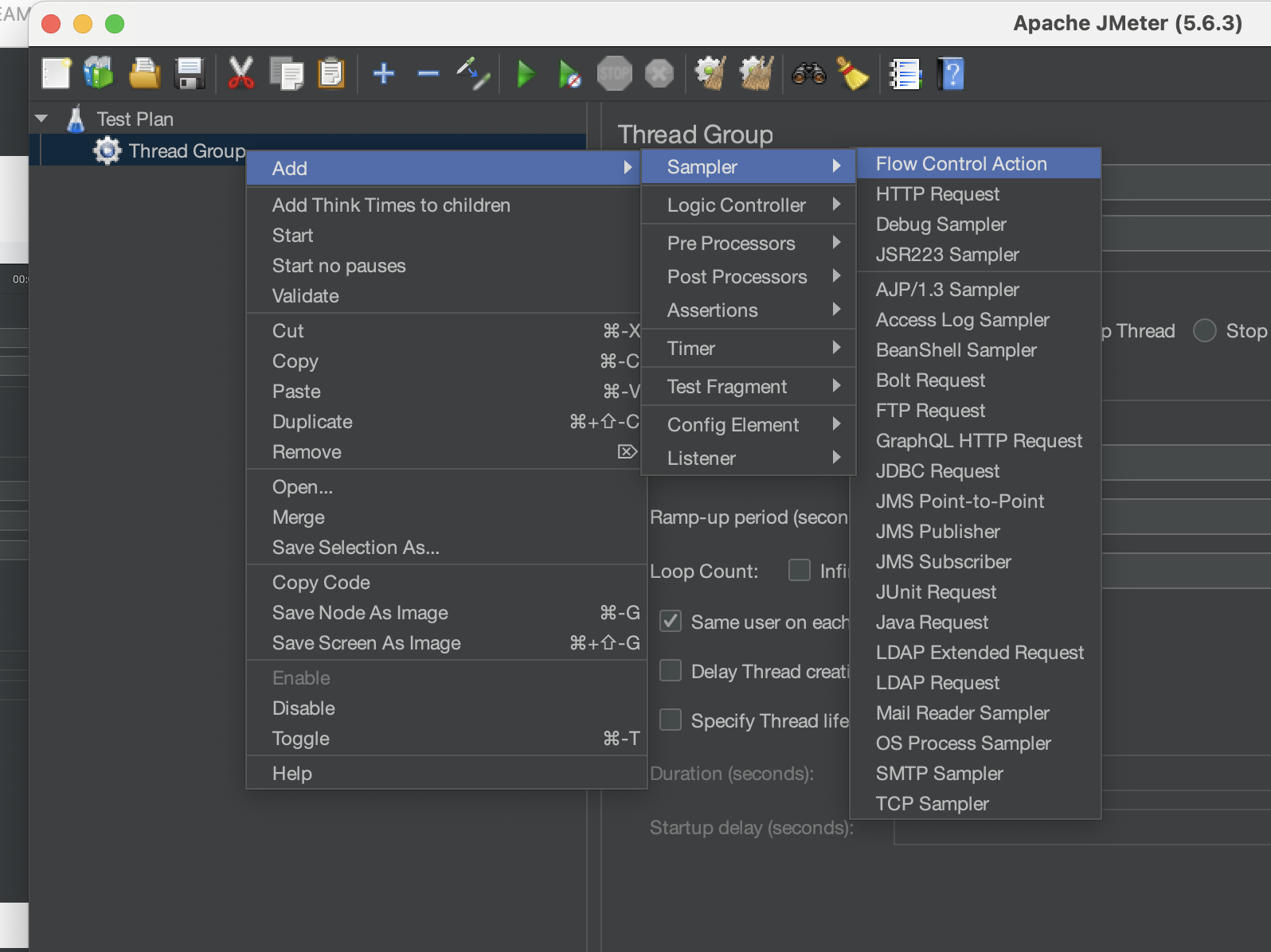
Task: Click the Help question mark icon
Action: pos(951,74)
